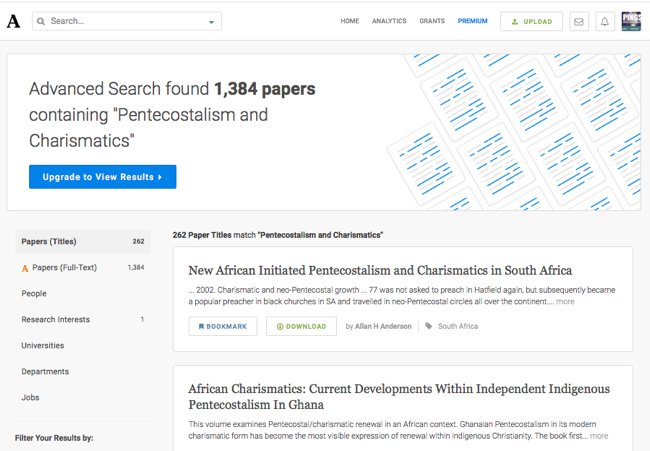Open the Grants menu item
Screen dimensions: 650x451
tap(432, 21)
